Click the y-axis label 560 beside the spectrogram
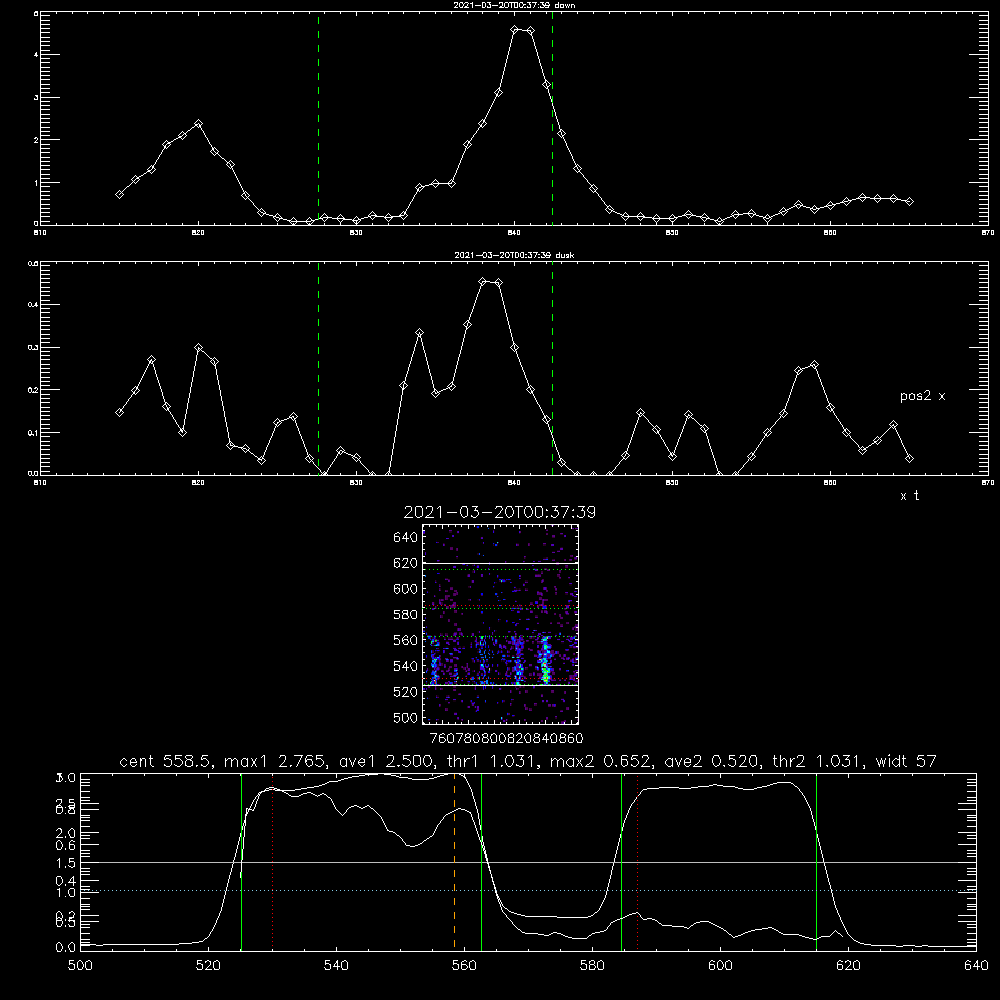This screenshot has height=1000, width=1000. click(x=406, y=640)
